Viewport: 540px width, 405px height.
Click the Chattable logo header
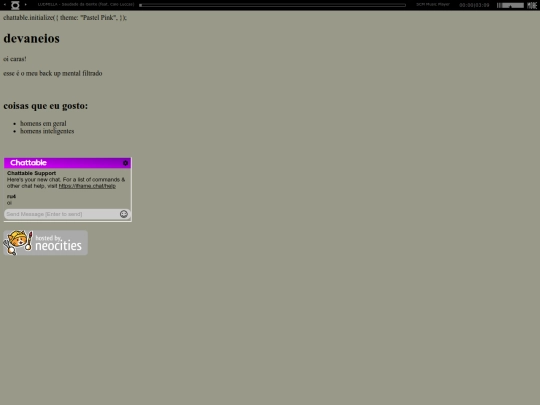point(28,163)
